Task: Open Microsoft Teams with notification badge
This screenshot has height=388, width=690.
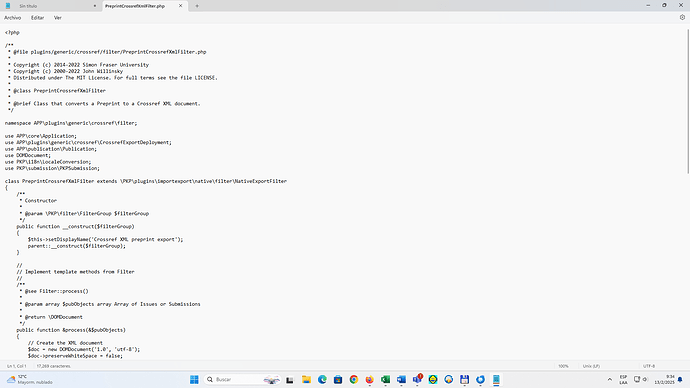Action: 417,379
